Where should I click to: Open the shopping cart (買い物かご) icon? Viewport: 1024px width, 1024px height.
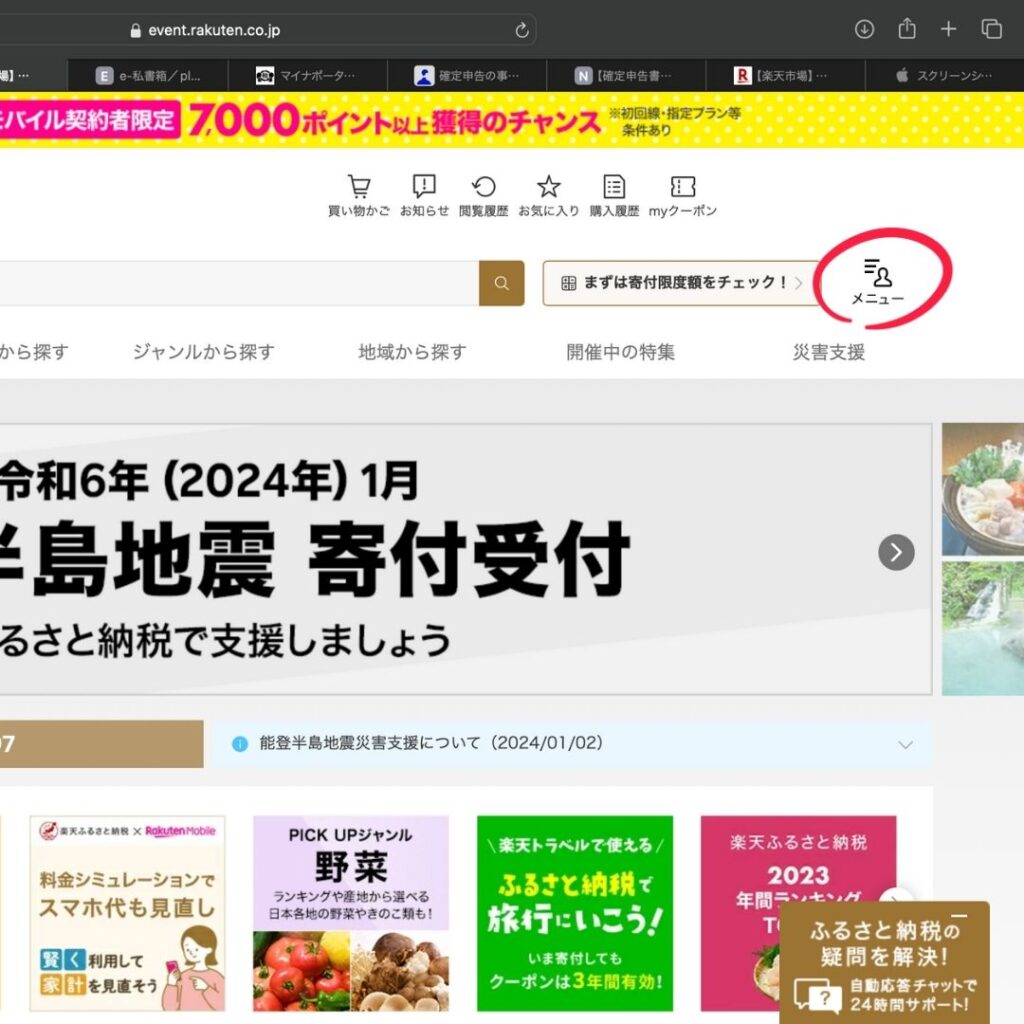(359, 195)
